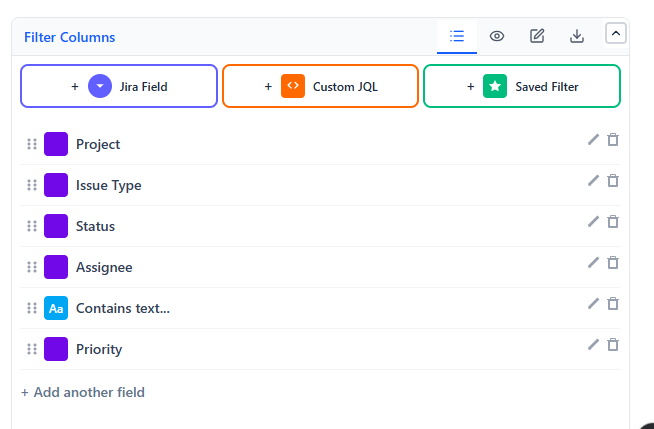Click the purple square beside Status
Image resolution: width=654 pixels, height=429 pixels.
pos(56,226)
